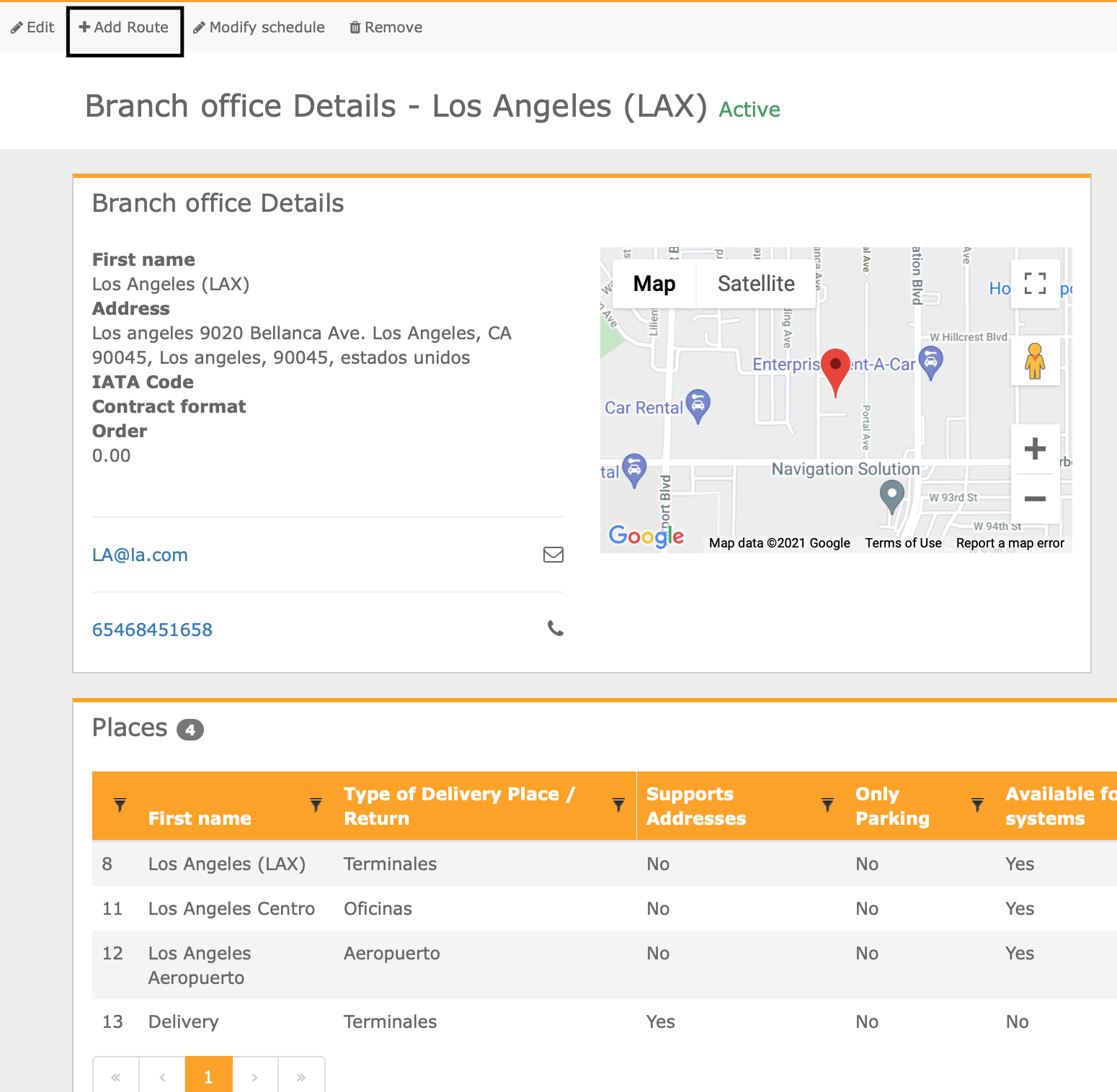Select the Delivery place row

click(605, 1021)
